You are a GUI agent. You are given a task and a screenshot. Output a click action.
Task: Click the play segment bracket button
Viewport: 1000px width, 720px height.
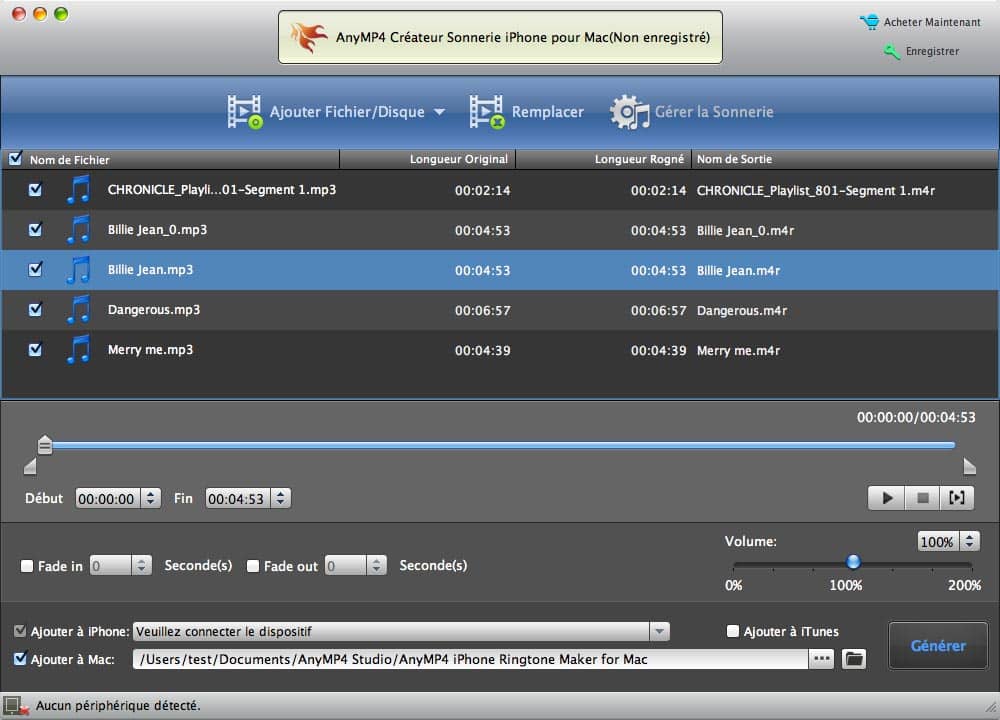pyautogui.click(x=957, y=498)
